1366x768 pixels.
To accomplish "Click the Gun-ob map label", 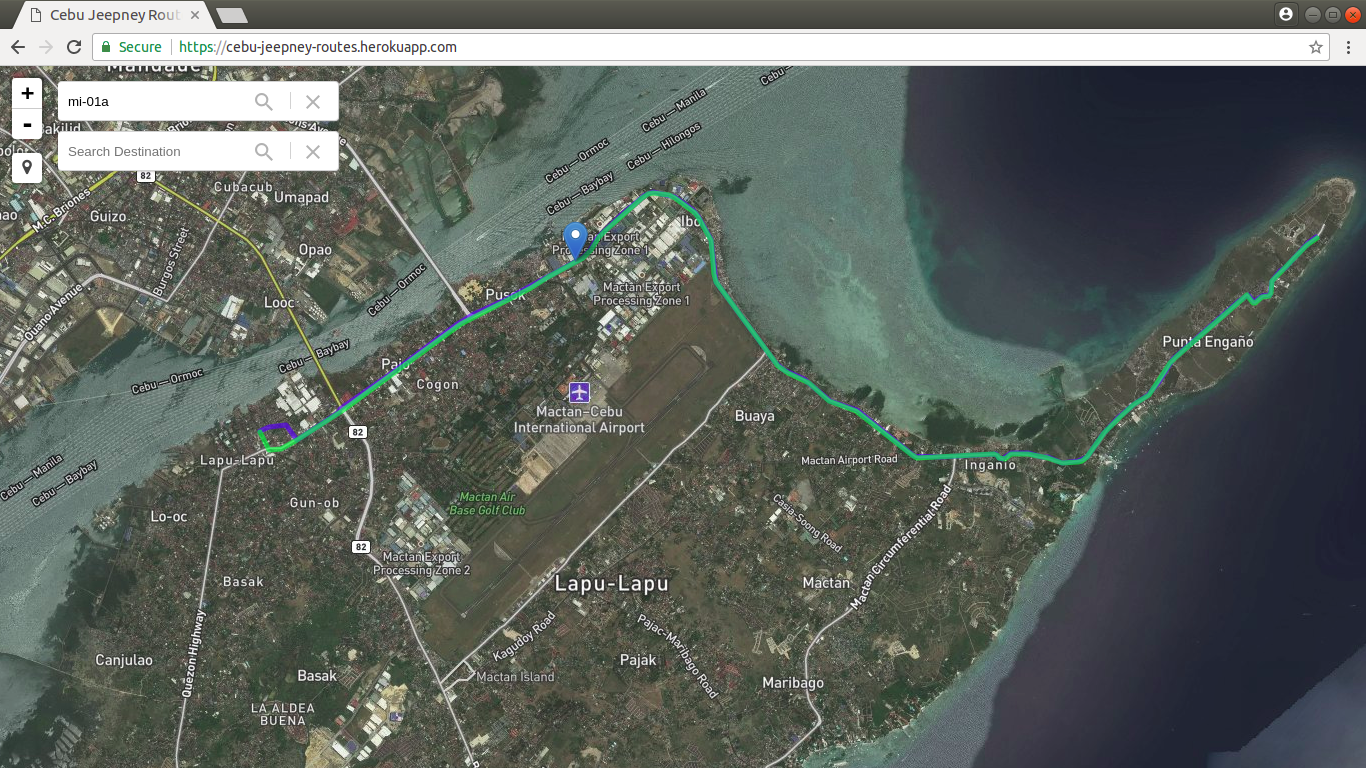I will (314, 503).
